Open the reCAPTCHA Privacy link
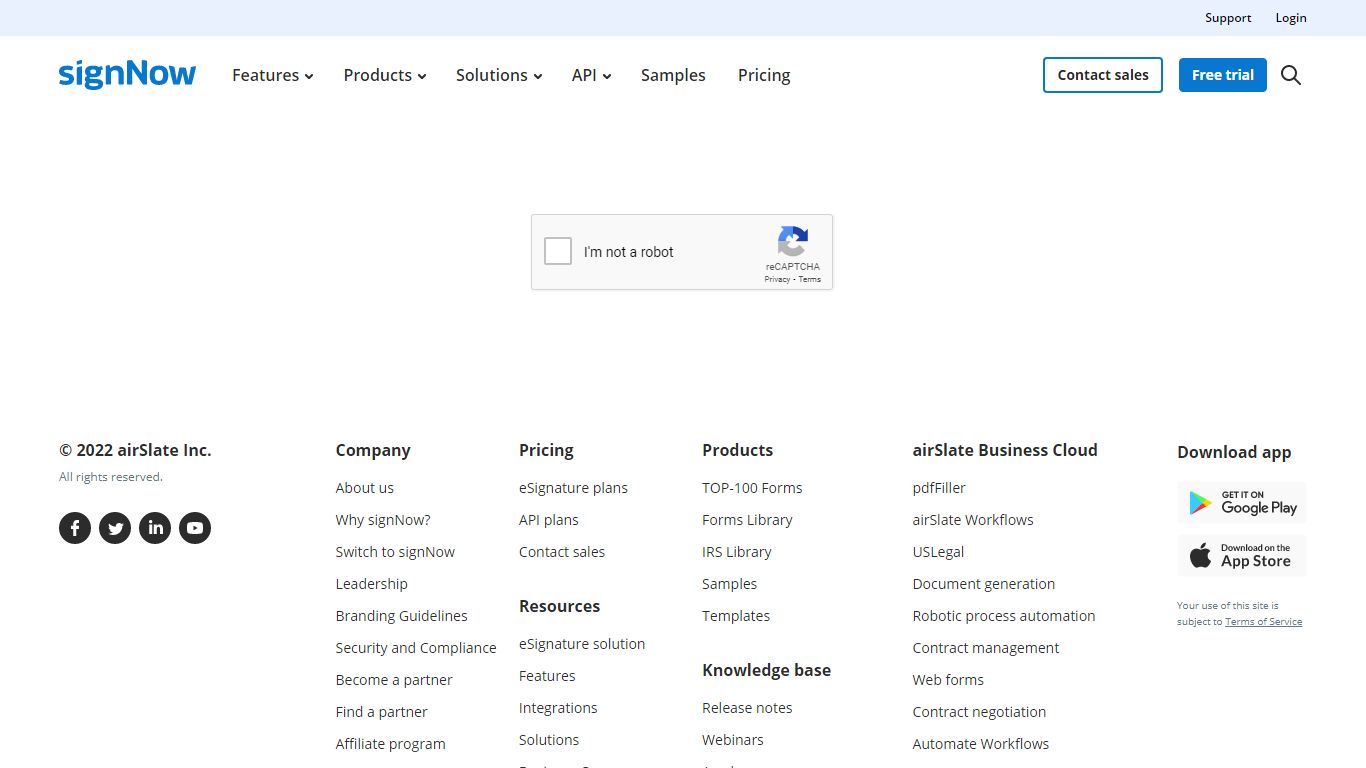1366x768 pixels. coord(777,279)
